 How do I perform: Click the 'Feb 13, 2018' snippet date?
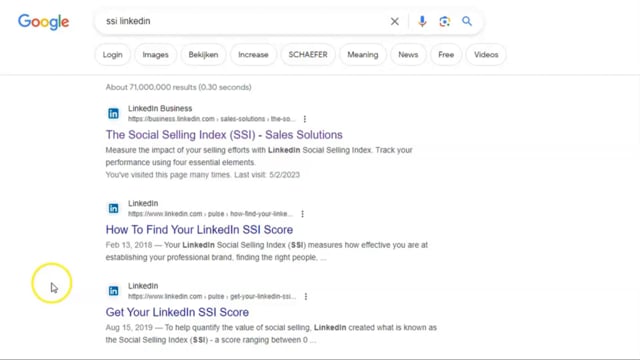point(129,245)
